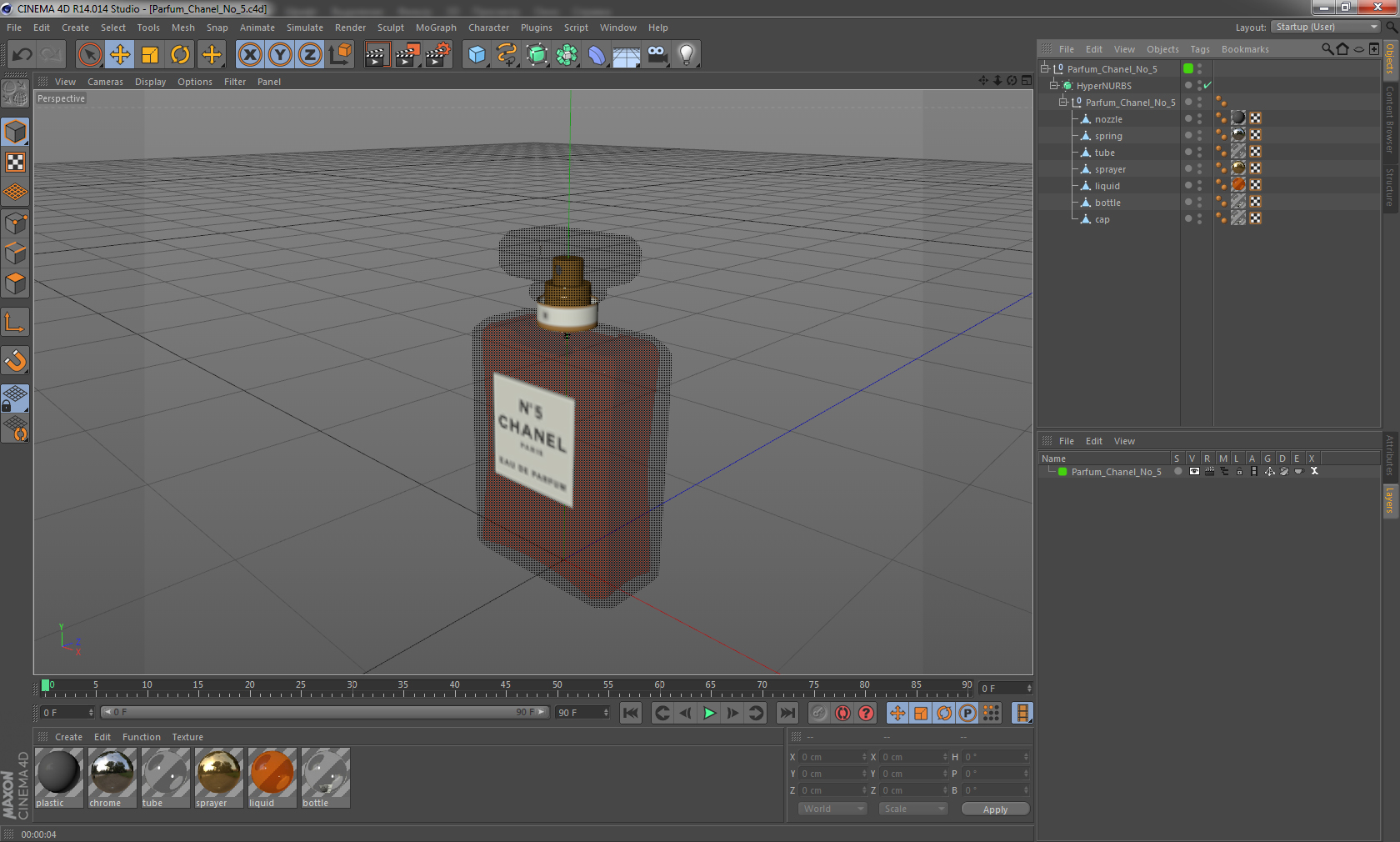Viewport: 1400px width, 842px height.
Task: Collapse the top Parfum_Chanel_No_5 null
Action: [x=1044, y=68]
